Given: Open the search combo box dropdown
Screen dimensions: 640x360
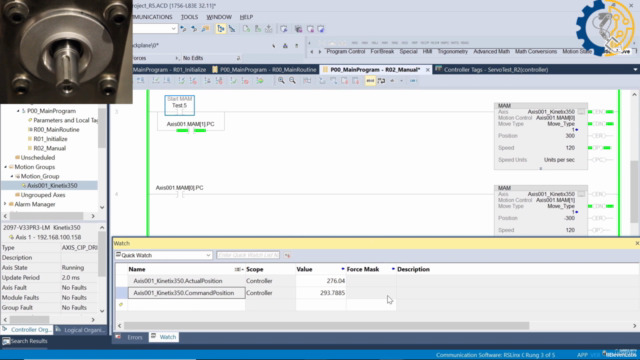Looking at the screenshot, I should 173,29.
